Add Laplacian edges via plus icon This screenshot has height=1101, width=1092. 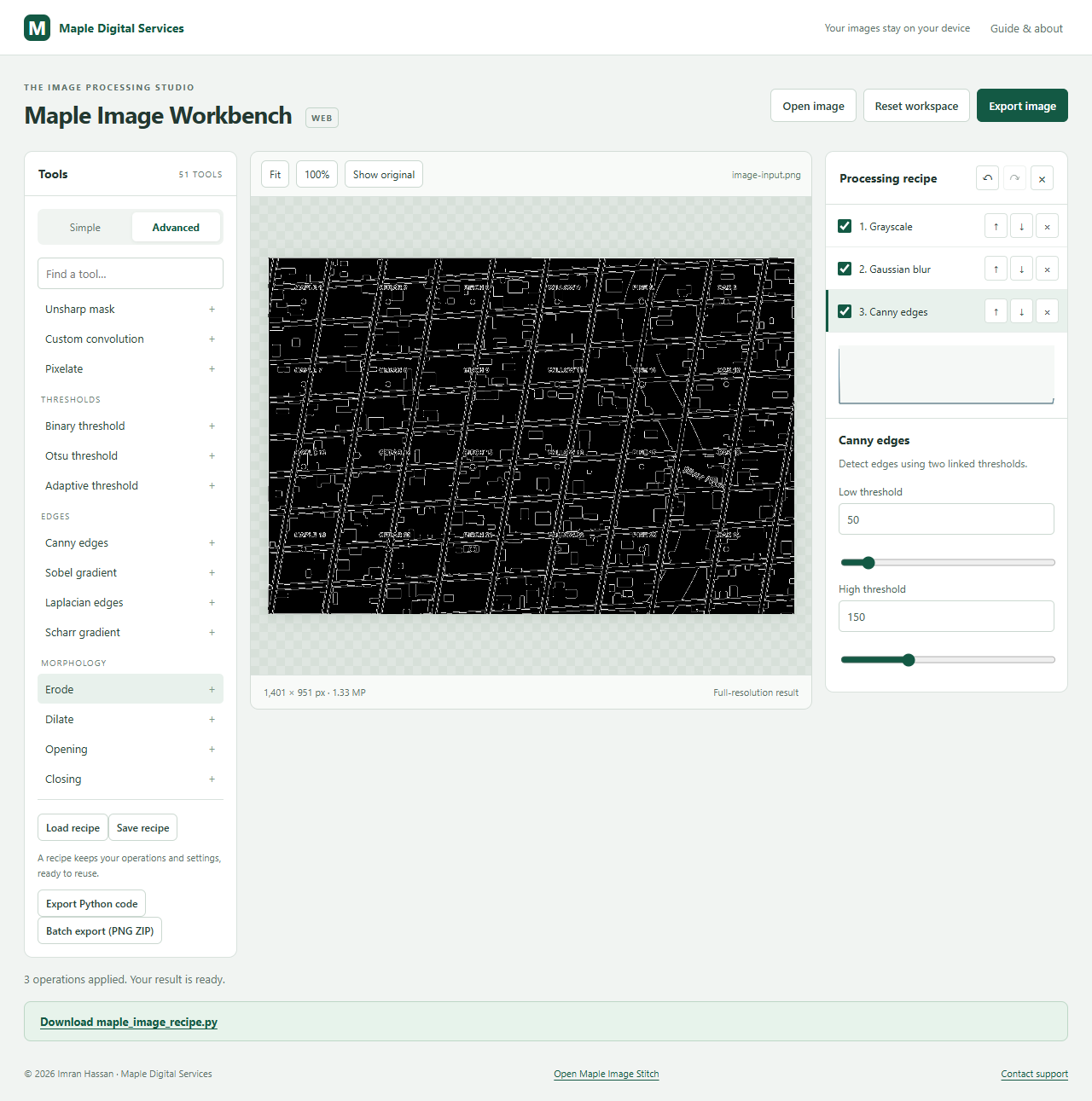212,602
